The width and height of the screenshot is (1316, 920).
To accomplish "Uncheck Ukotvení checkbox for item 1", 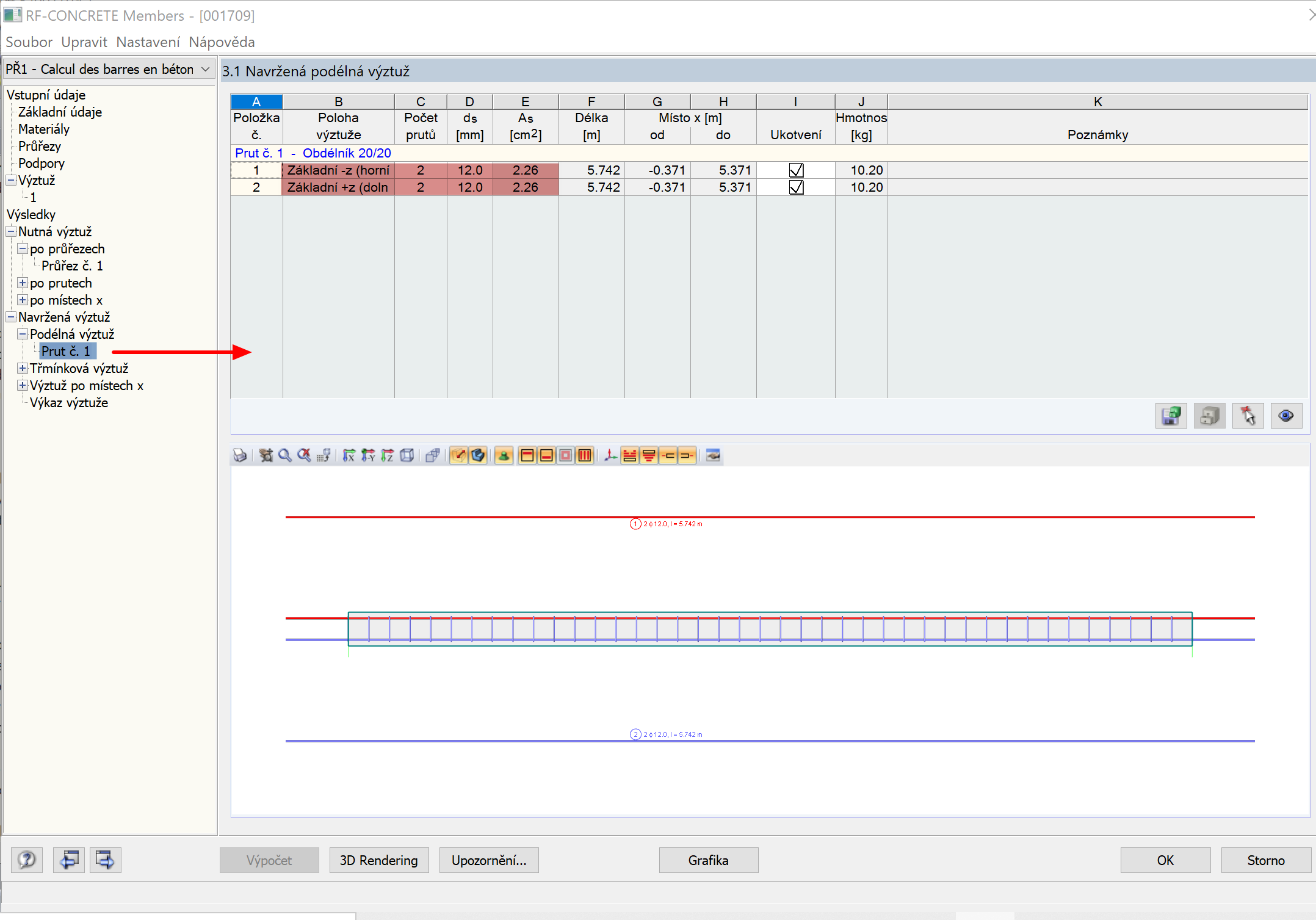I will pos(796,170).
